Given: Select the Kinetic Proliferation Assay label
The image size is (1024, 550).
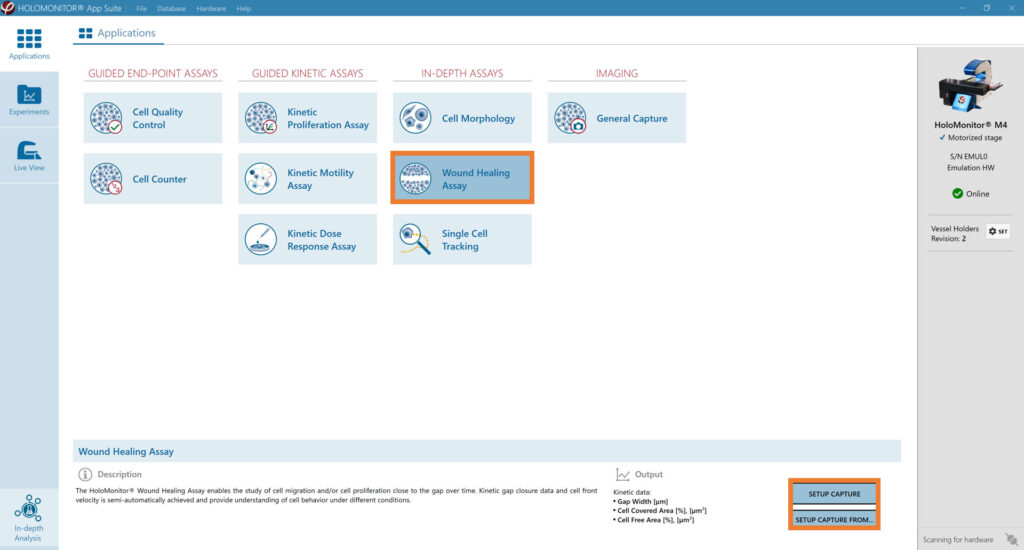Looking at the screenshot, I should 328,118.
